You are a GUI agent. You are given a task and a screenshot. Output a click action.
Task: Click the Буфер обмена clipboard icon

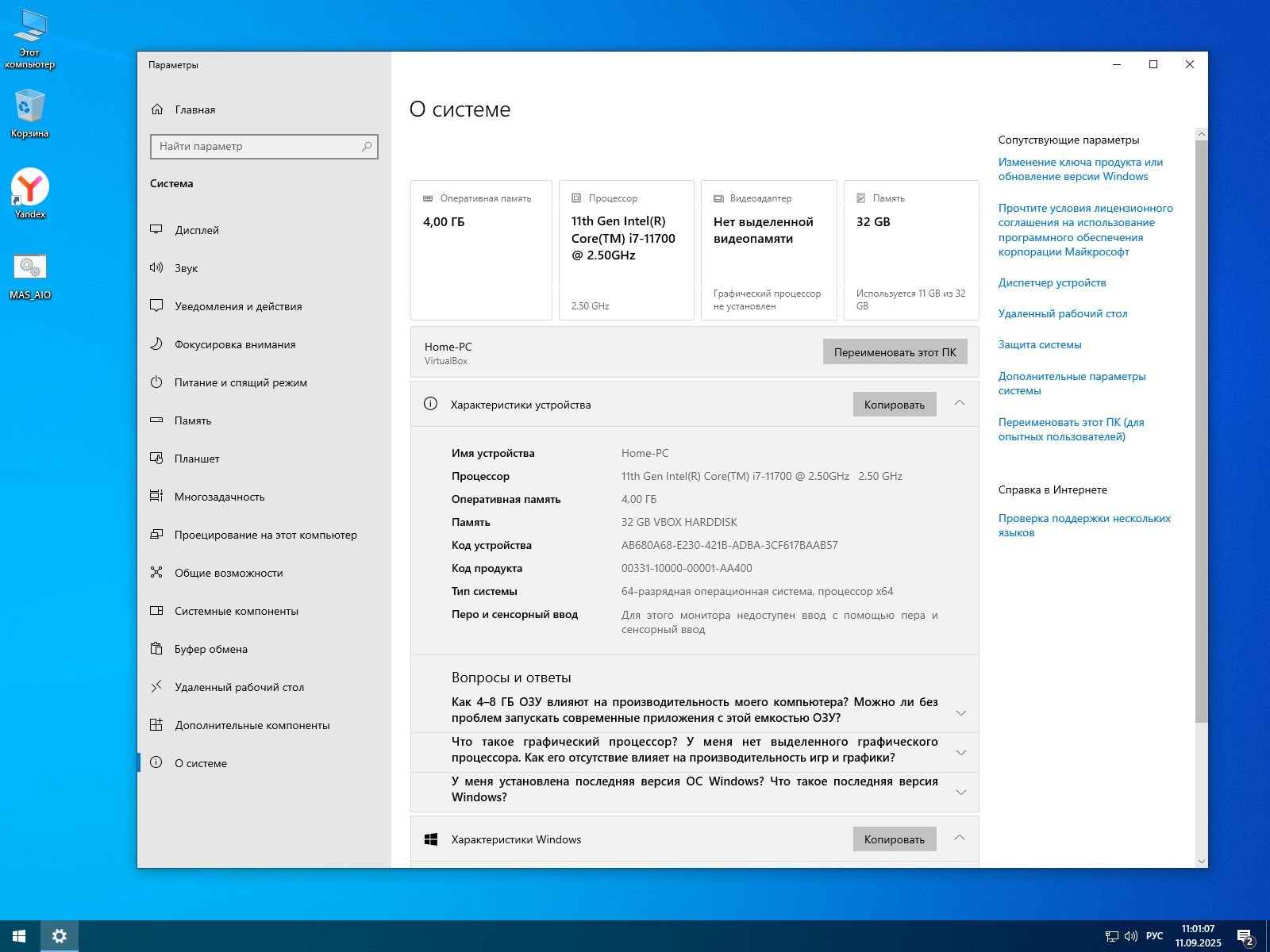point(156,649)
